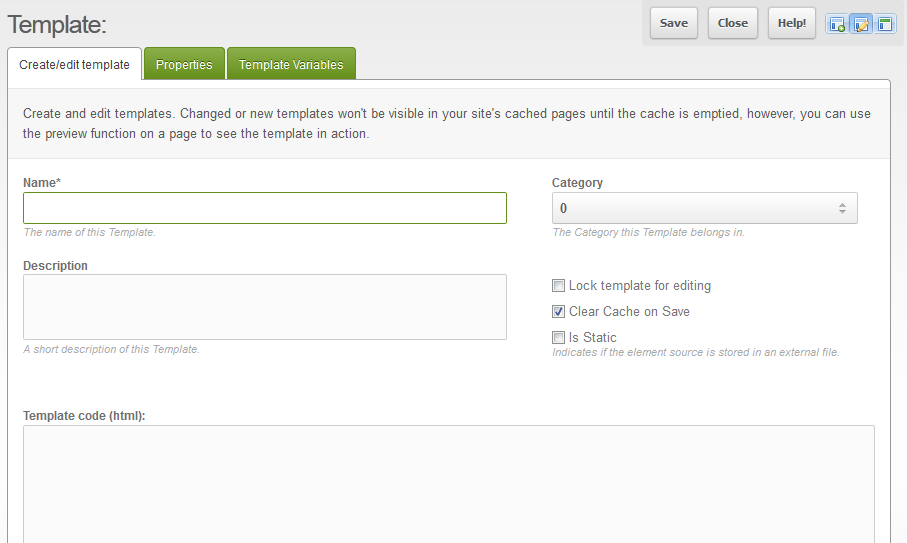907x543 pixels.
Task: Click the stepper arrows on the Category field
Action: point(842,209)
